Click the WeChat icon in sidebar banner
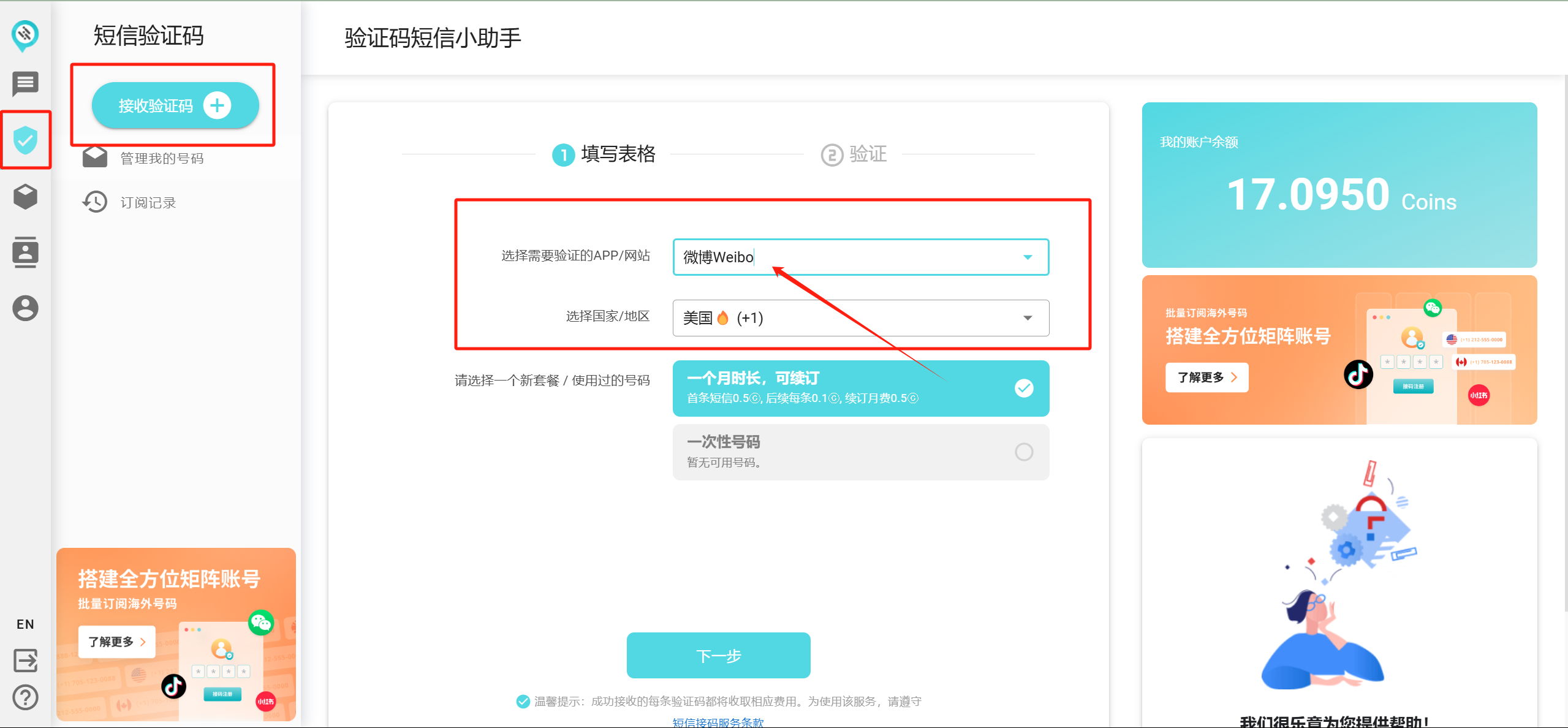Image resolution: width=1568 pixels, height=728 pixels. (x=261, y=623)
